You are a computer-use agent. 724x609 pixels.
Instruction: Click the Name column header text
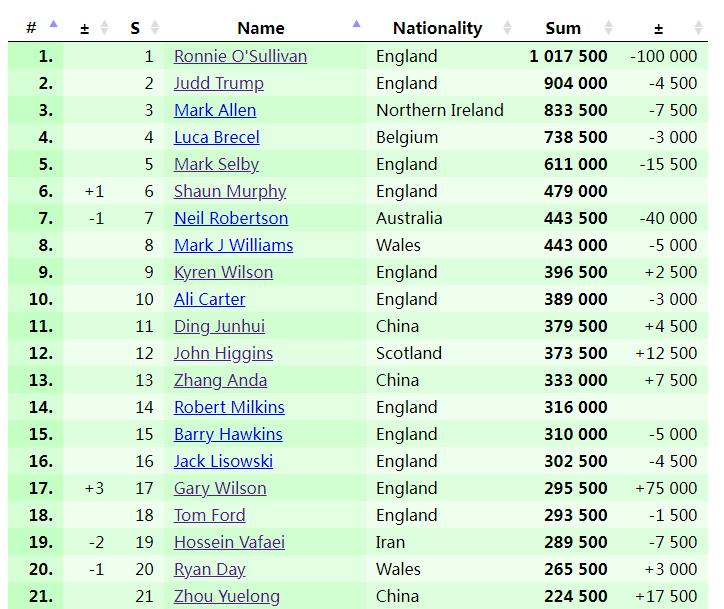(x=261, y=28)
